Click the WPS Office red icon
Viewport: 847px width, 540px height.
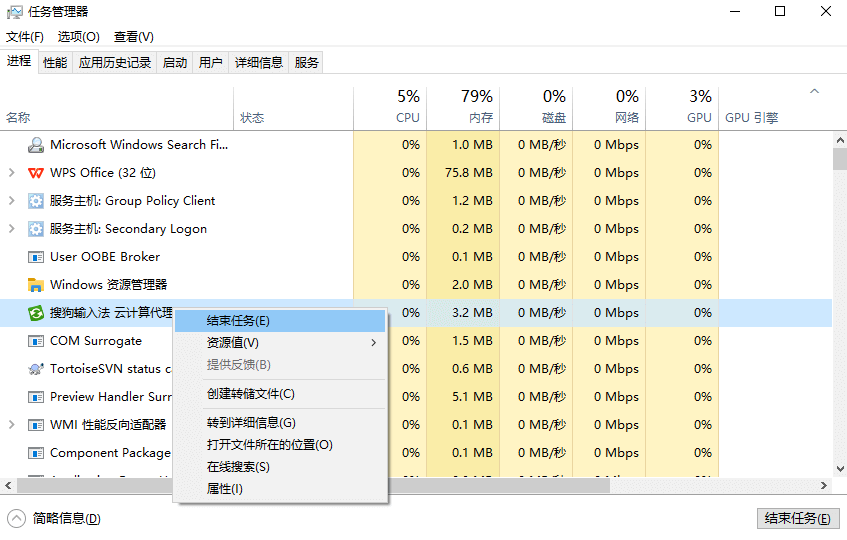pos(36,173)
